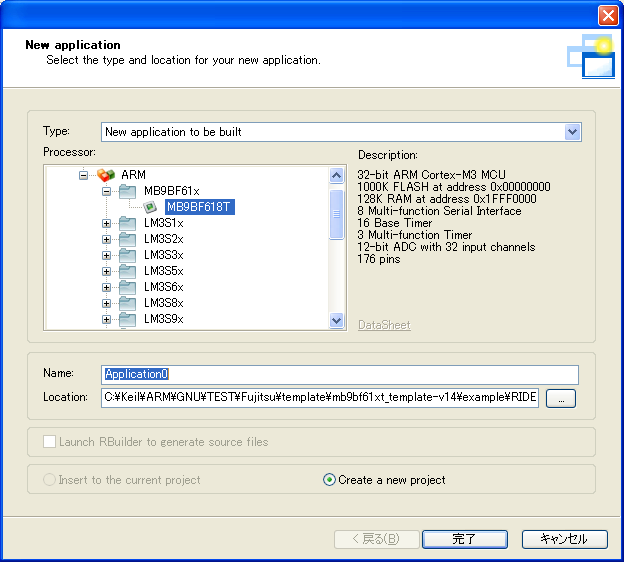Select the LM3S8x tree item label
This screenshot has height=562, width=624.
164,303
